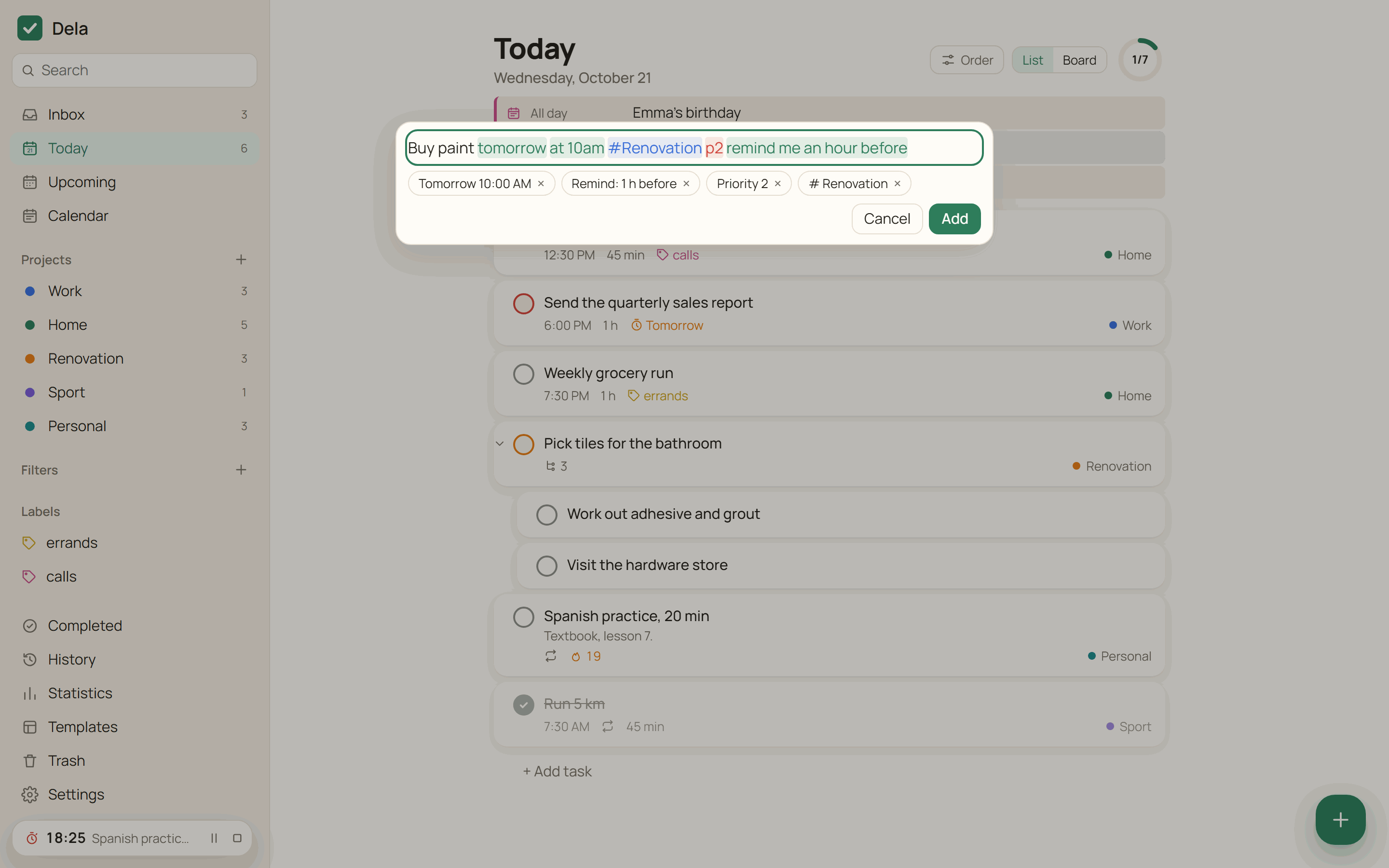
Task: Click the Dela app logo
Action: pos(30,28)
